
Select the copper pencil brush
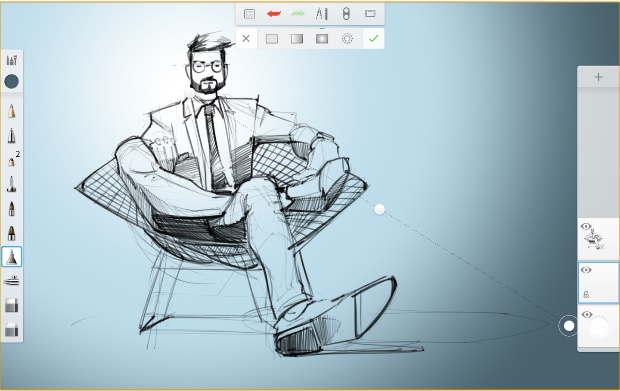(x=11, y=111)
